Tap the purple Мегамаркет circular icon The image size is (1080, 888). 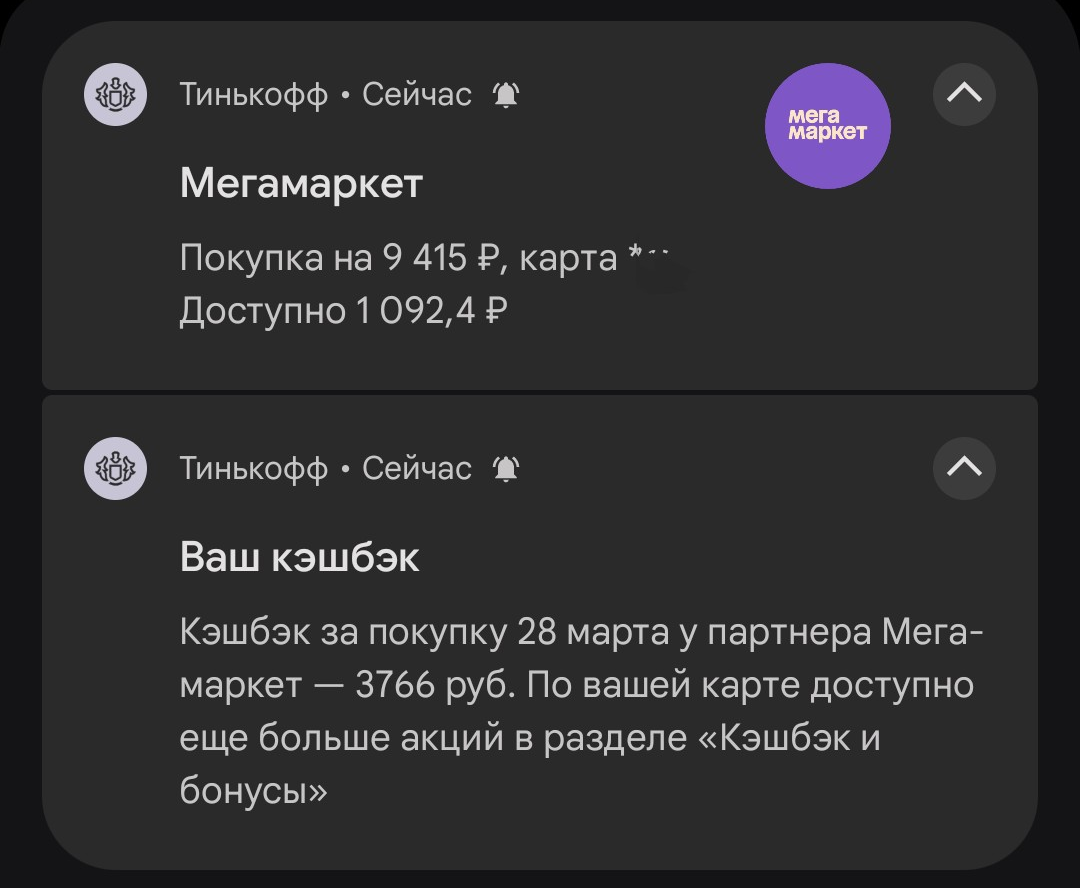pyautogui.click(x=828, y=126)
